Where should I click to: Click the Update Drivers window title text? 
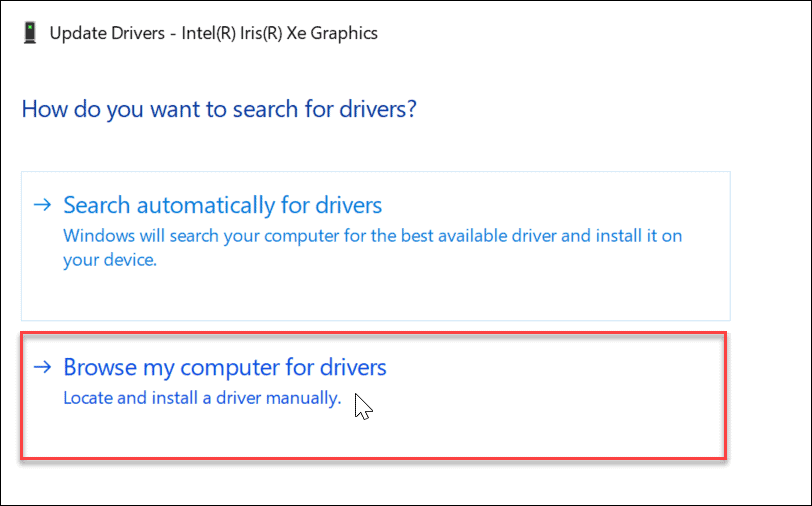213,33
